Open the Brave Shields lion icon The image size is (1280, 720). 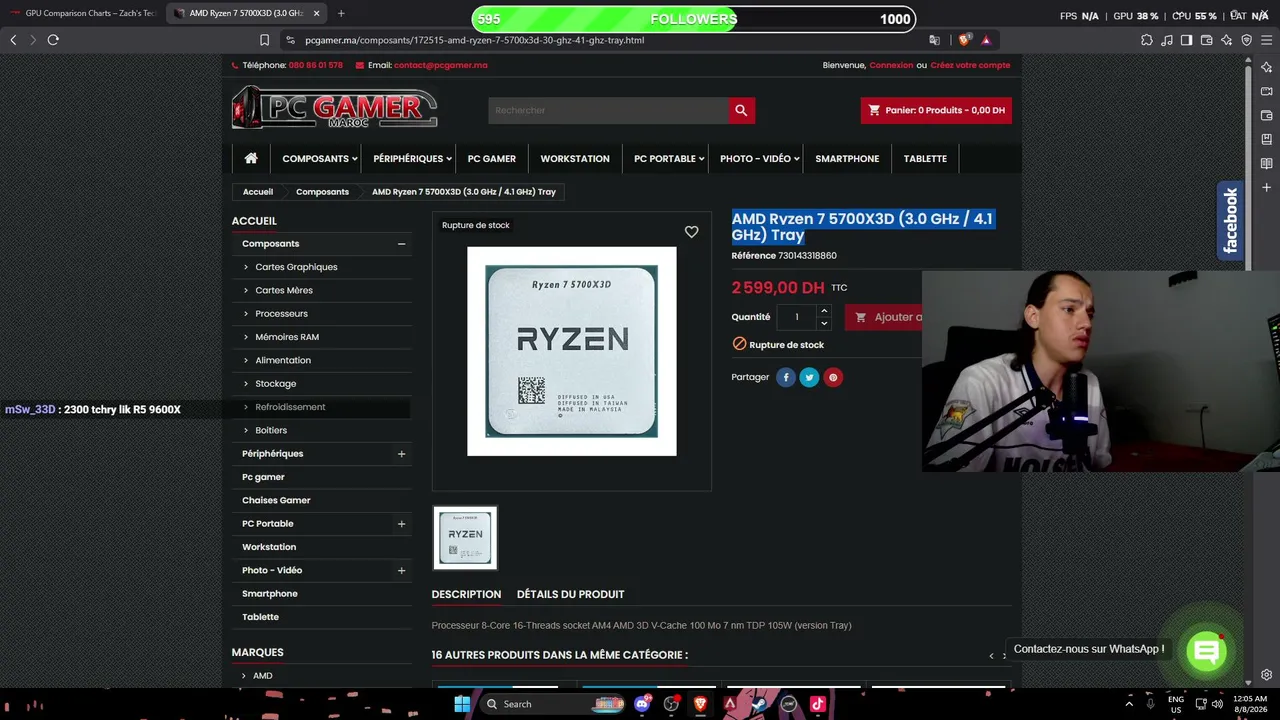[x=964, y=40]
